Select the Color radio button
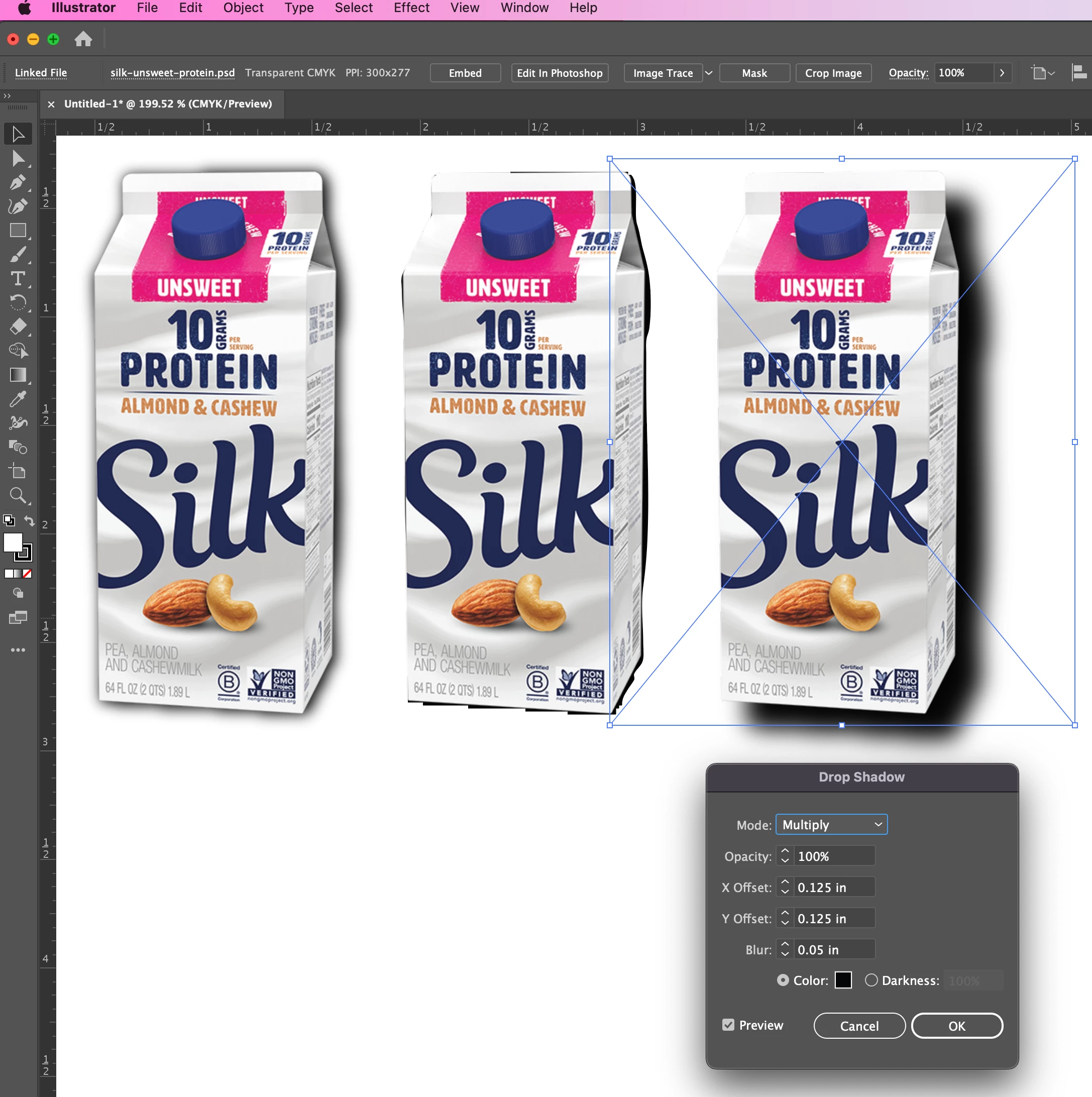 click(783, 980)
